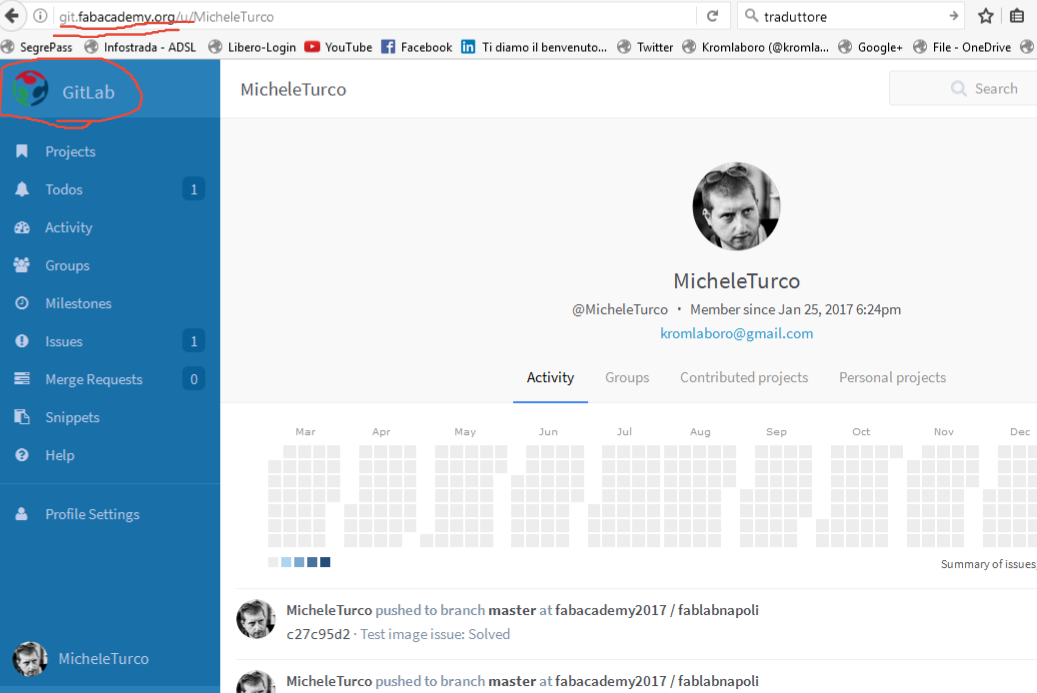
Task: Click the Member since Jan 25, 2017 text
Action: pos(795,309)
